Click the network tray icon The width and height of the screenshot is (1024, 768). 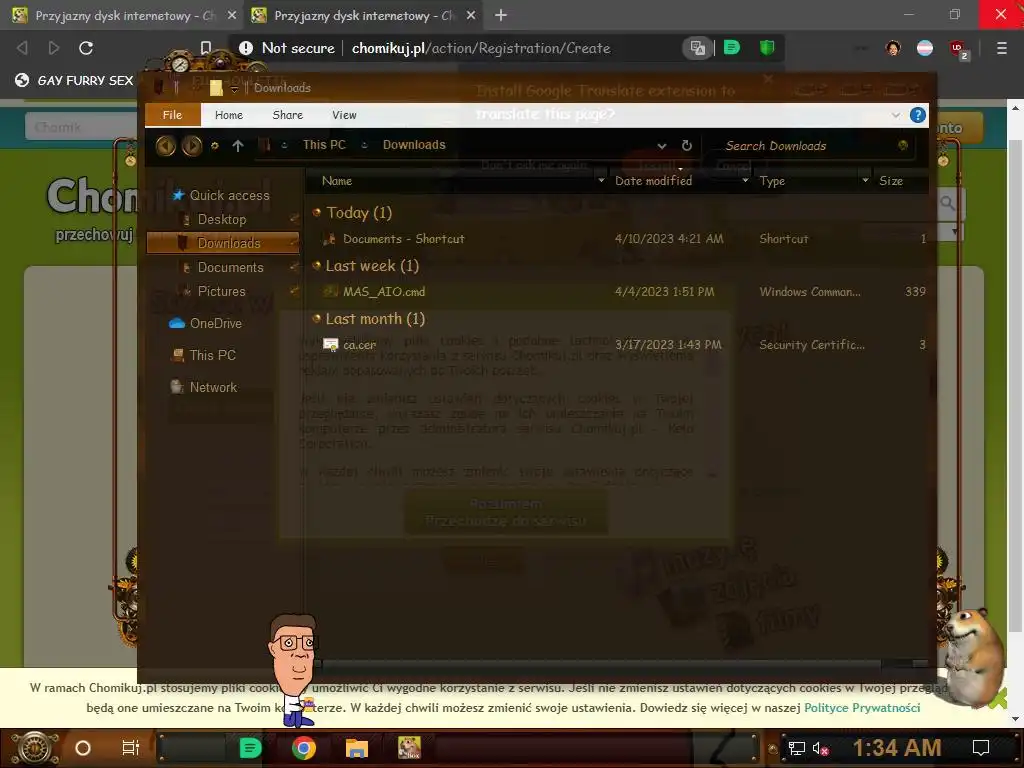pyautogui.click(x=796, y=748)
